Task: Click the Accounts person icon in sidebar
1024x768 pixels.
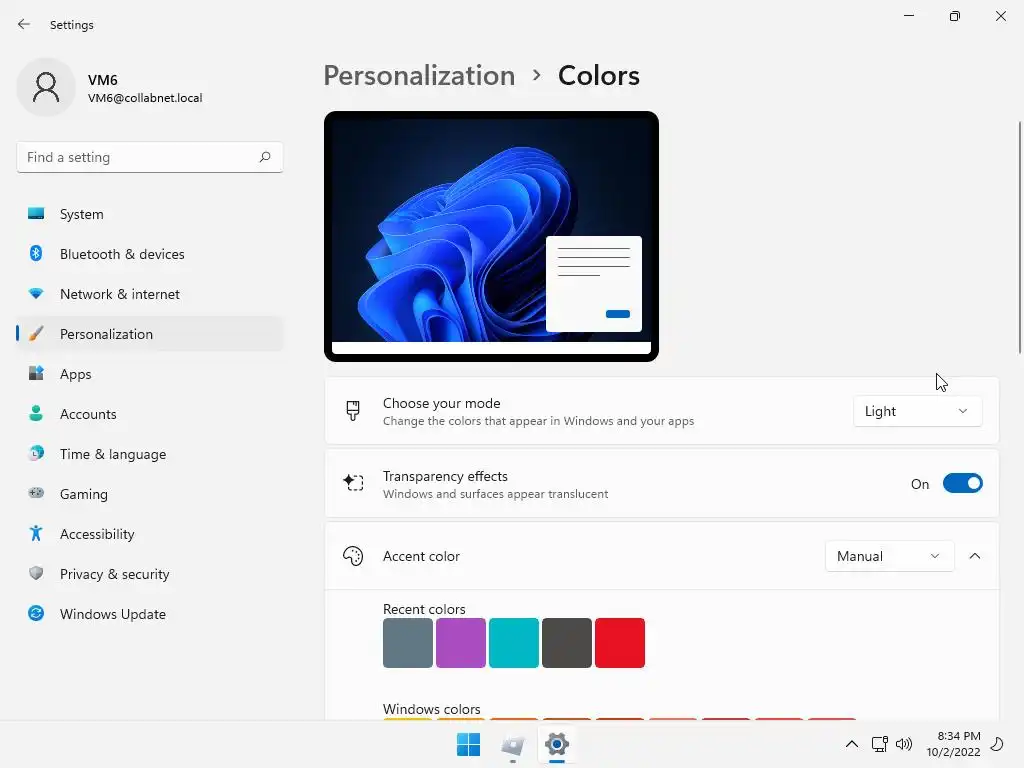Action: point(36,413)
